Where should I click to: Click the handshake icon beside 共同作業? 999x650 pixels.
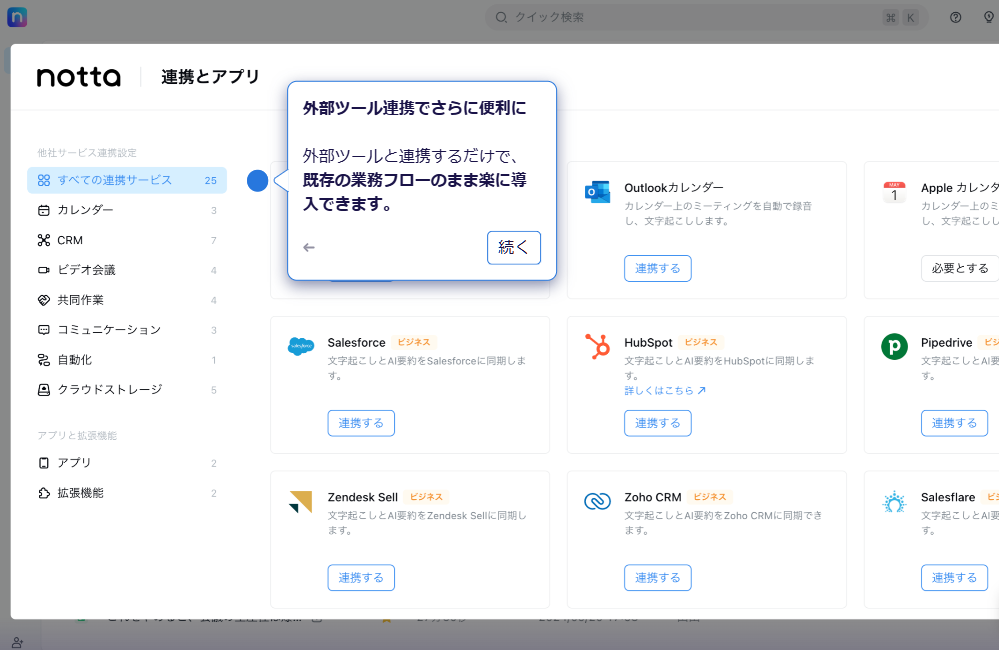tap(43, 300)
